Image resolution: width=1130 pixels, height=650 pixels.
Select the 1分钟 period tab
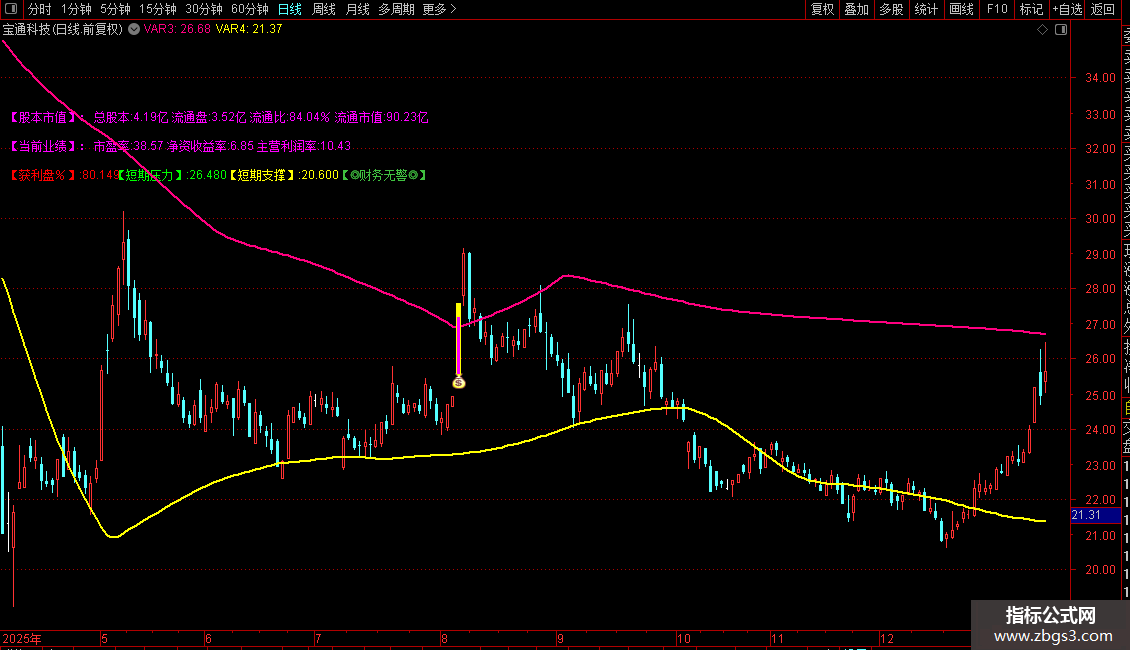[x=76, y=9]
